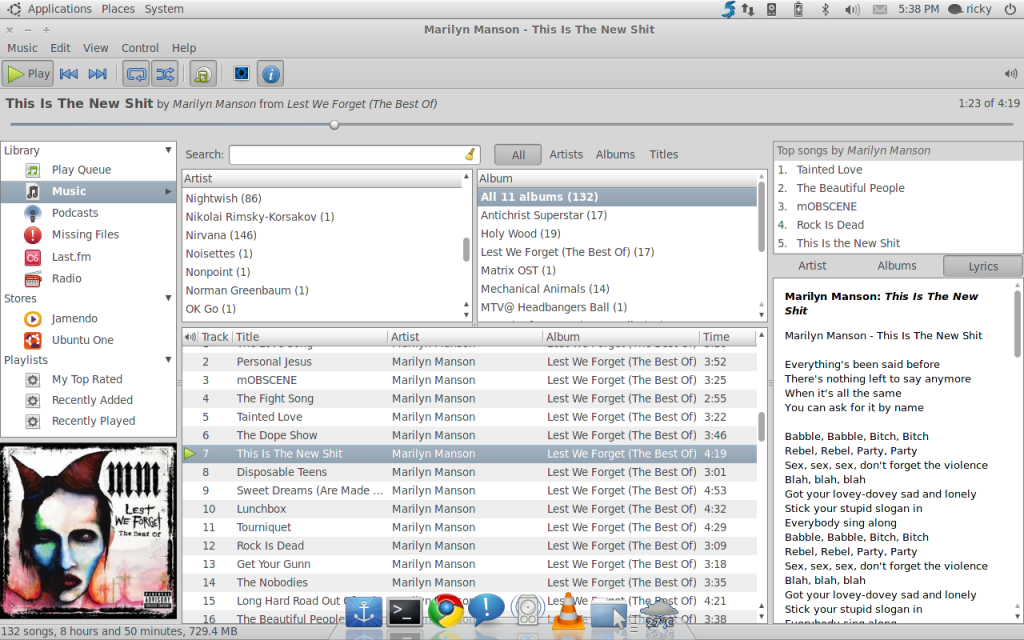Toggle repeat playback mode

click(x=136, y=73)
